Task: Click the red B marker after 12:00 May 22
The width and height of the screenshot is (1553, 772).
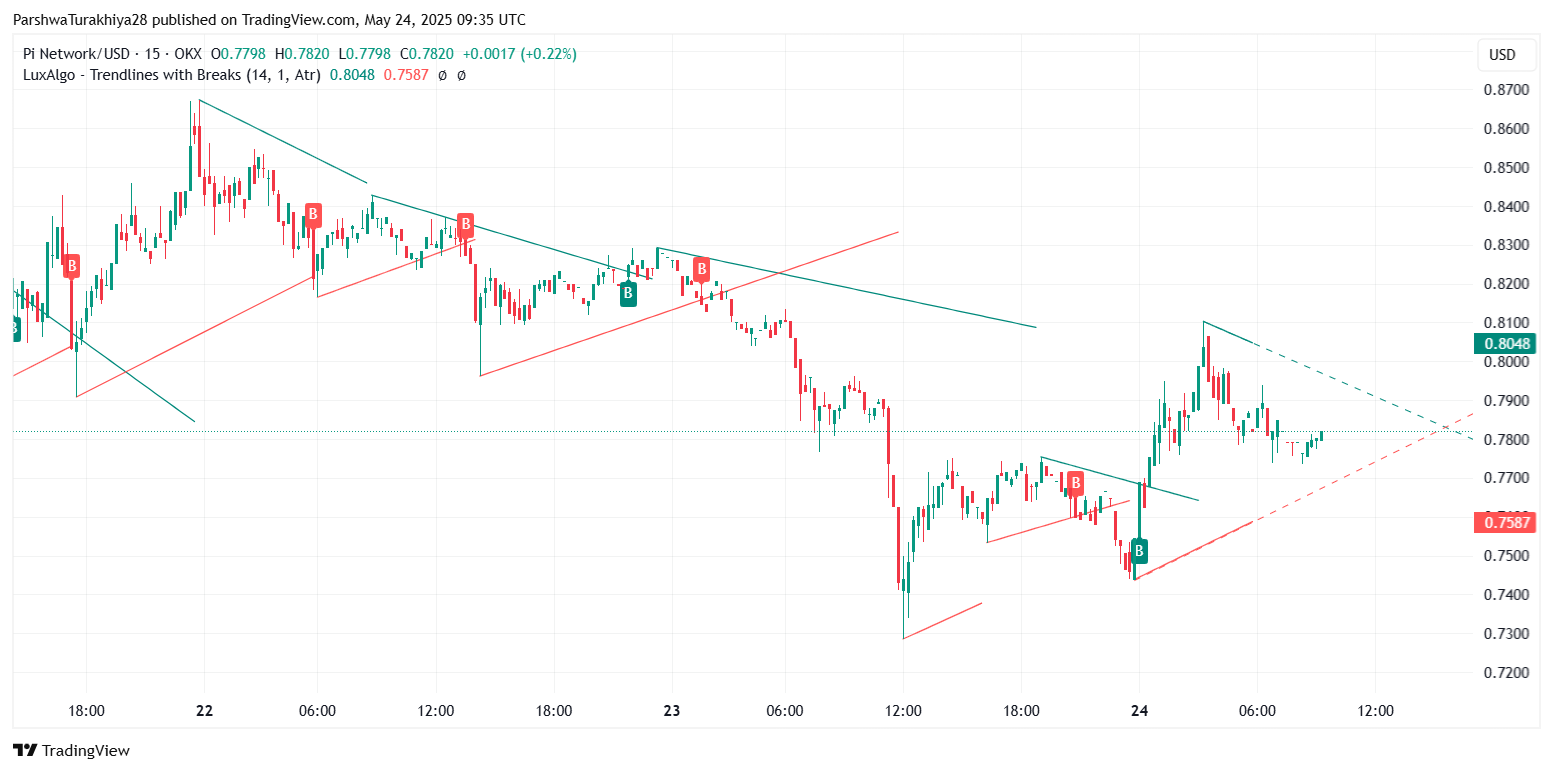Action: point(465,223)
